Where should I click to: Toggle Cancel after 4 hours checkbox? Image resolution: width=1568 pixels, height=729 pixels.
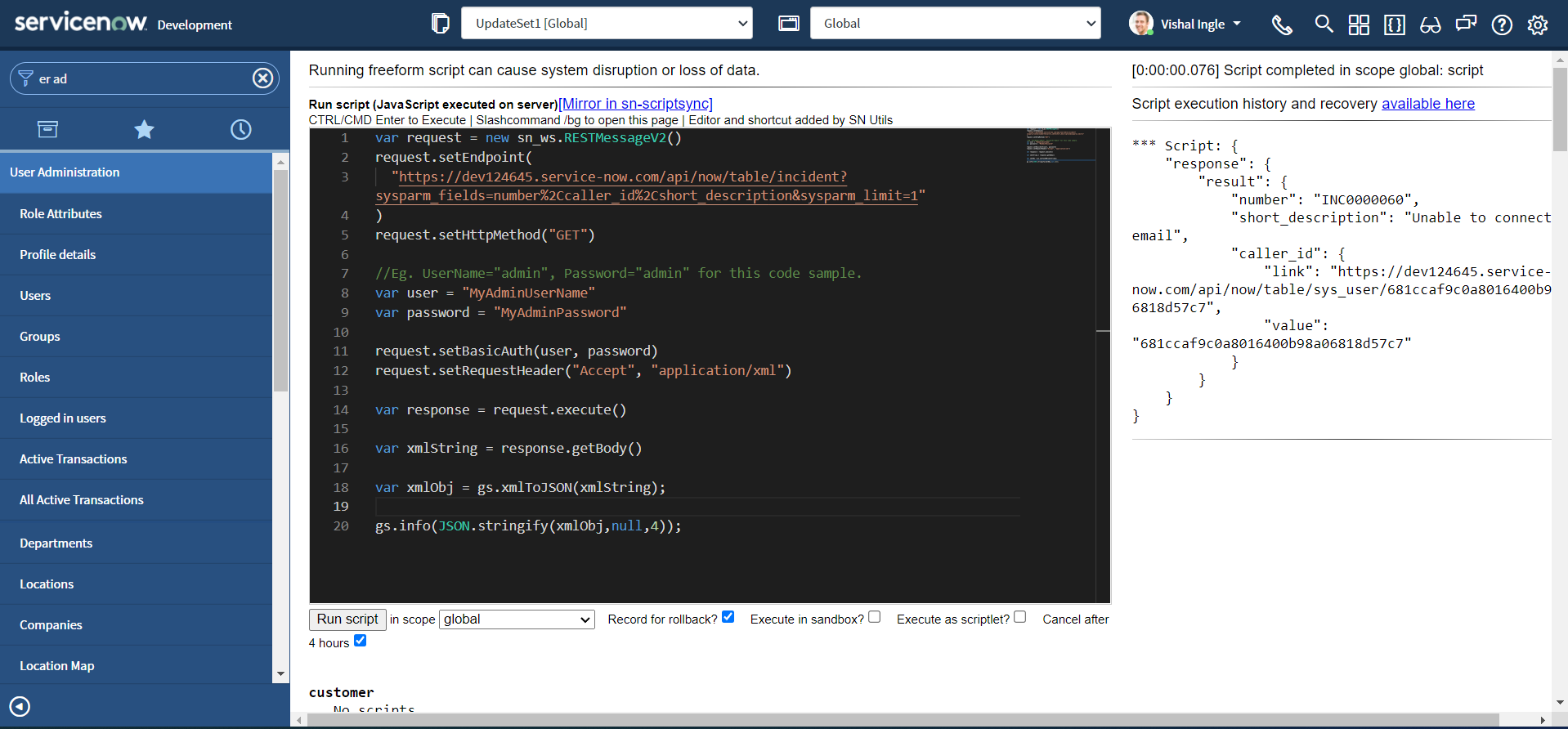coord(361,641)
